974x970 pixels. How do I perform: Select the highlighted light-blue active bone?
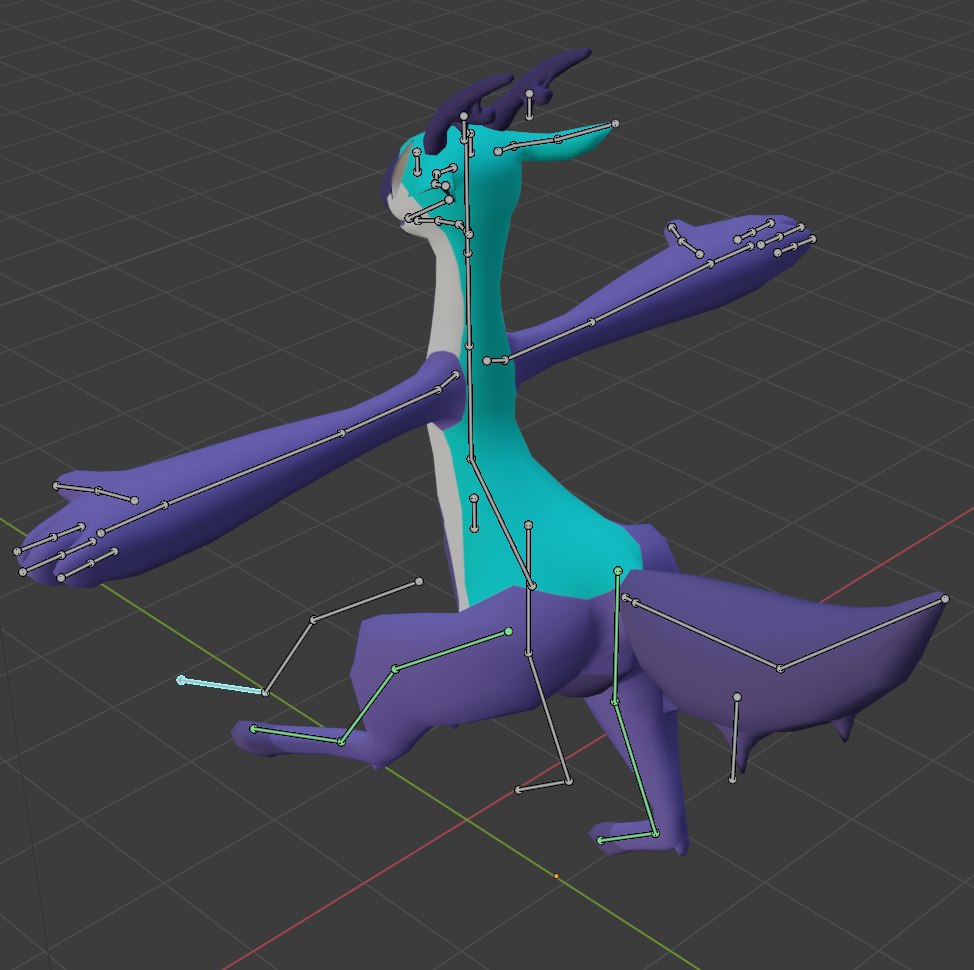[x=223, y=686]
